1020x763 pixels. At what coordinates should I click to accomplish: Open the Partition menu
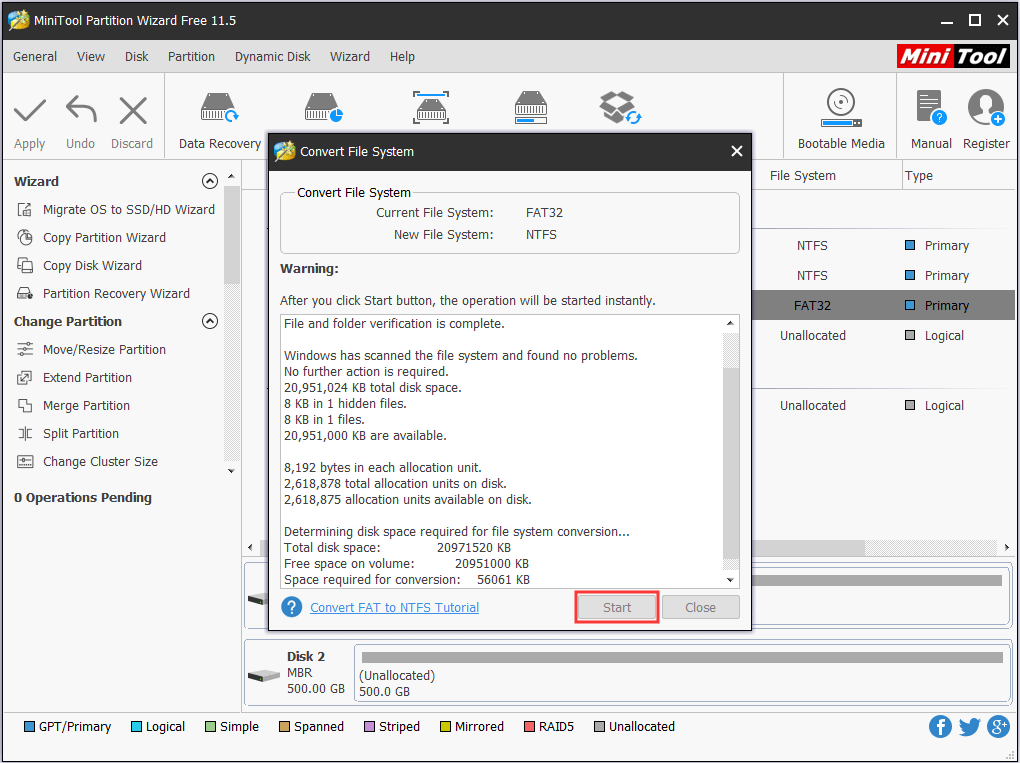point(191,57)
